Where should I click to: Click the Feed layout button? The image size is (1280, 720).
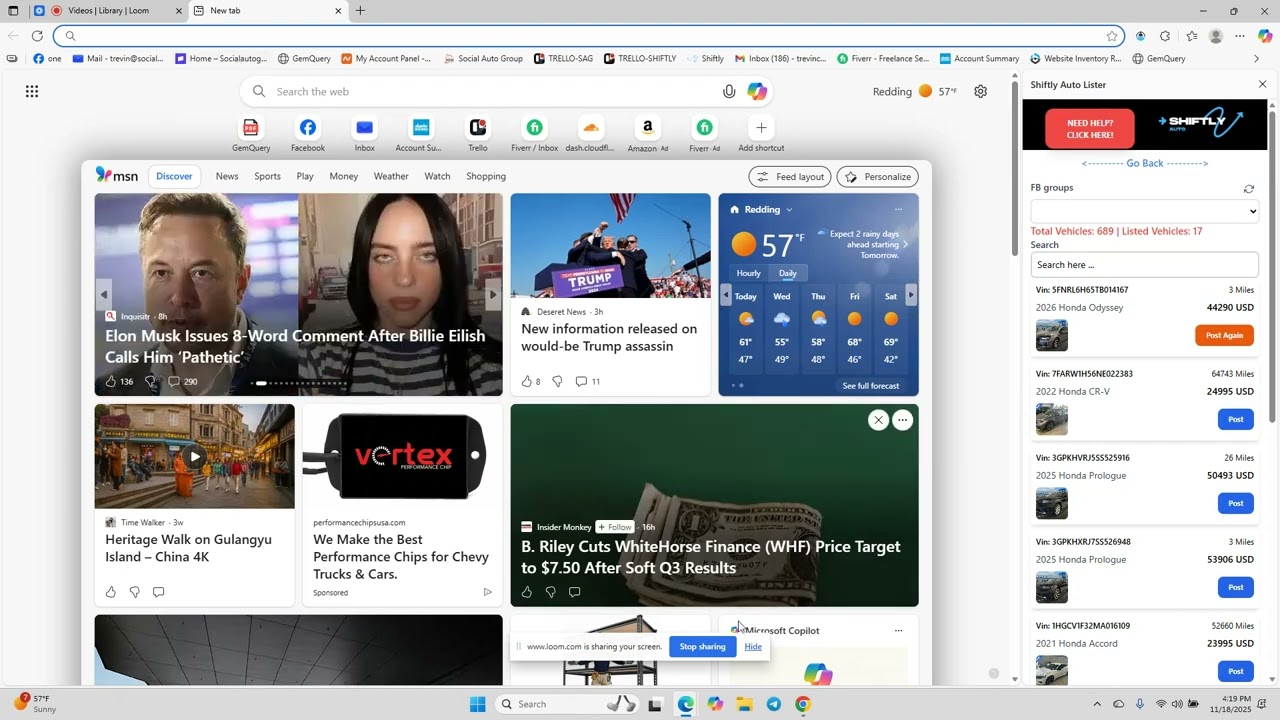tap(790, 177)
